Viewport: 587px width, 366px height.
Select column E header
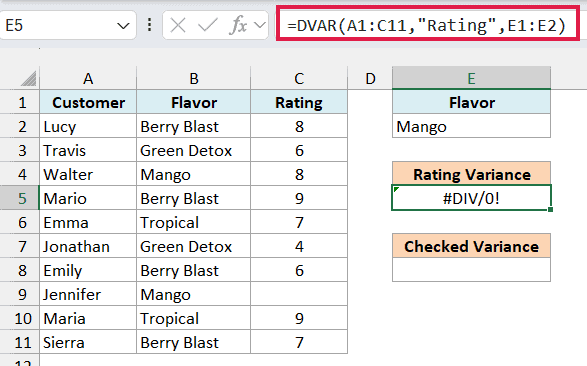(x=471, y=78)
